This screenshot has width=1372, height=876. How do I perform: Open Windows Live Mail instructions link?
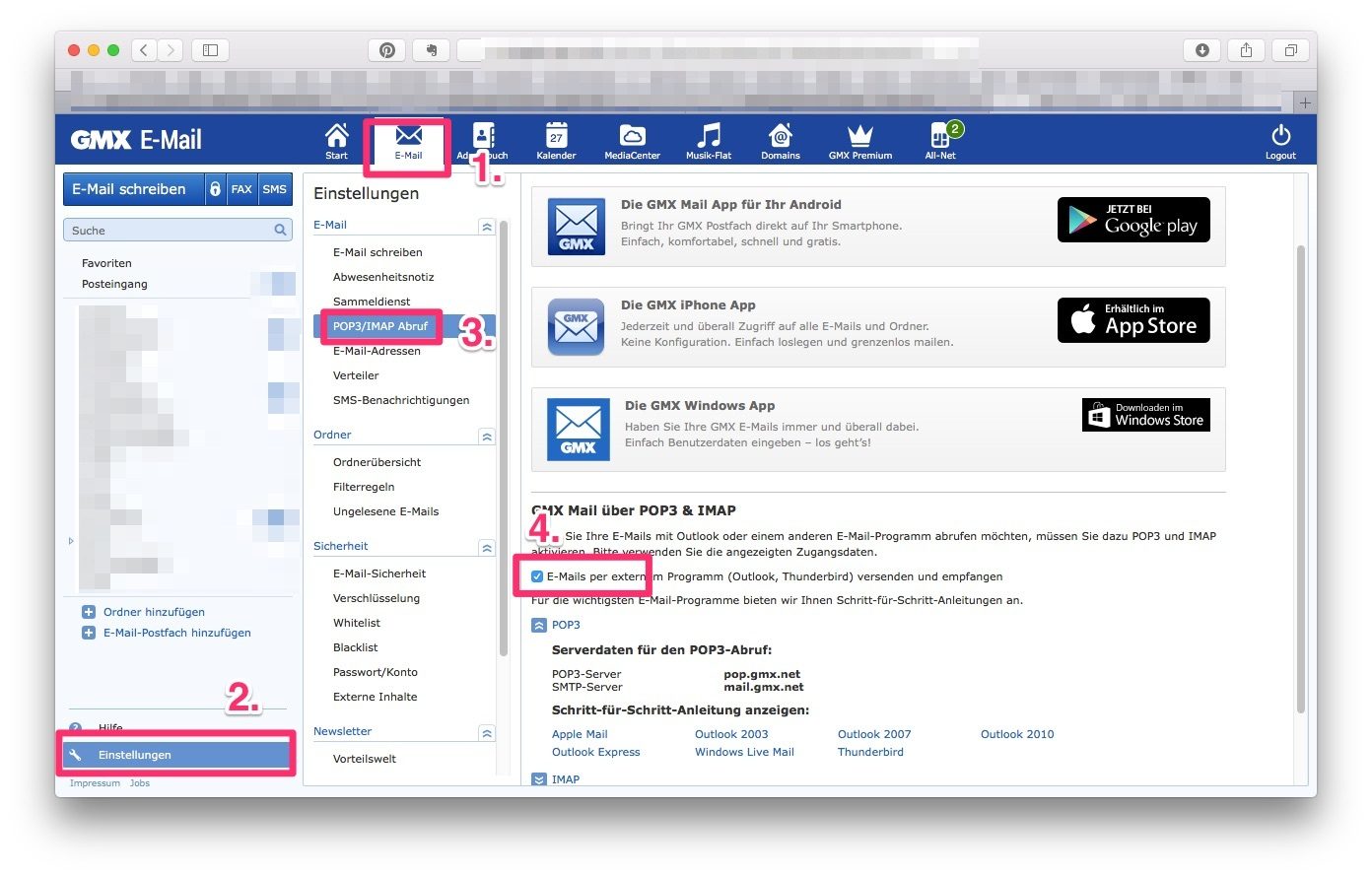pyautogui.click(x=744, y=752)
